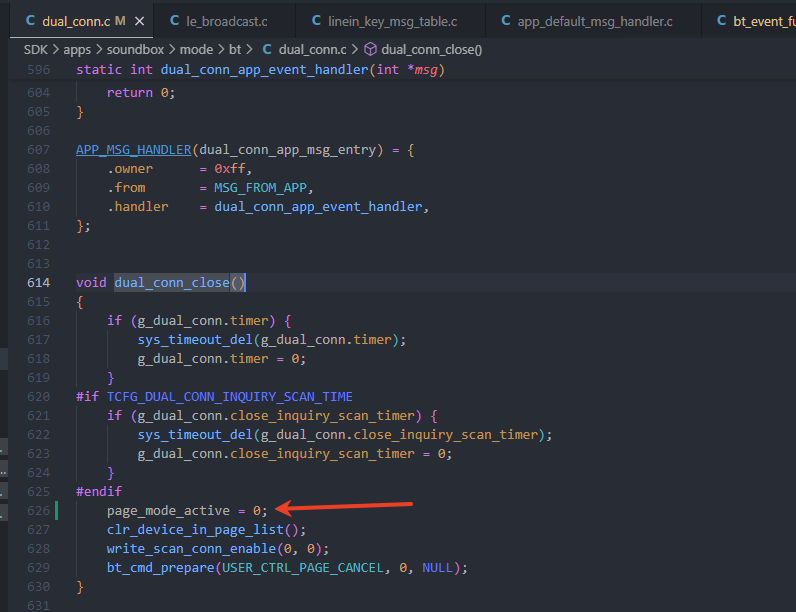Select apps in the breadcrumb
796x612 pixels.
(77, 50)
